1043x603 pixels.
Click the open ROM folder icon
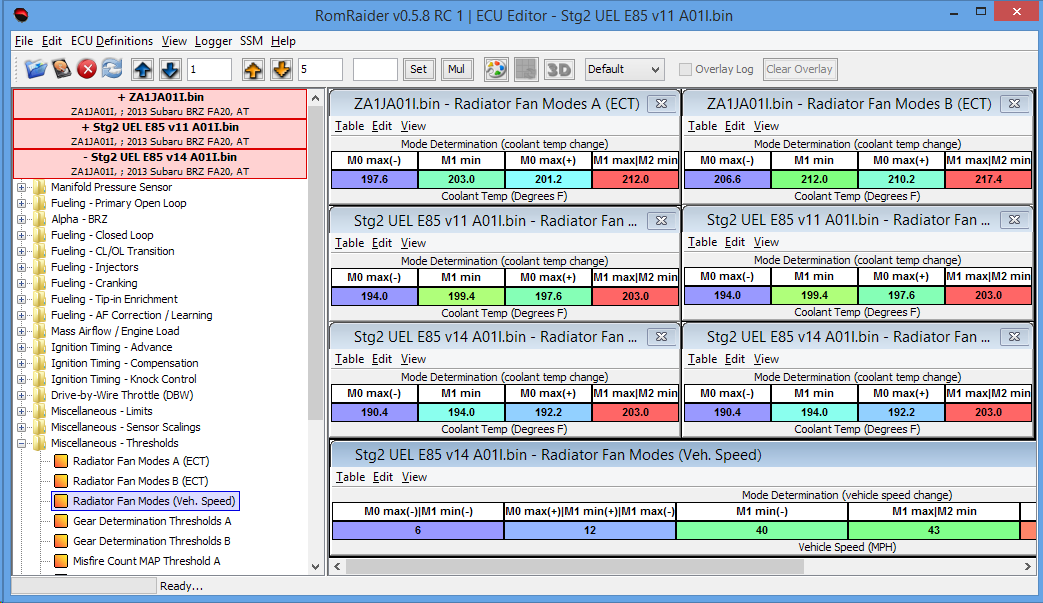[36, 69]
